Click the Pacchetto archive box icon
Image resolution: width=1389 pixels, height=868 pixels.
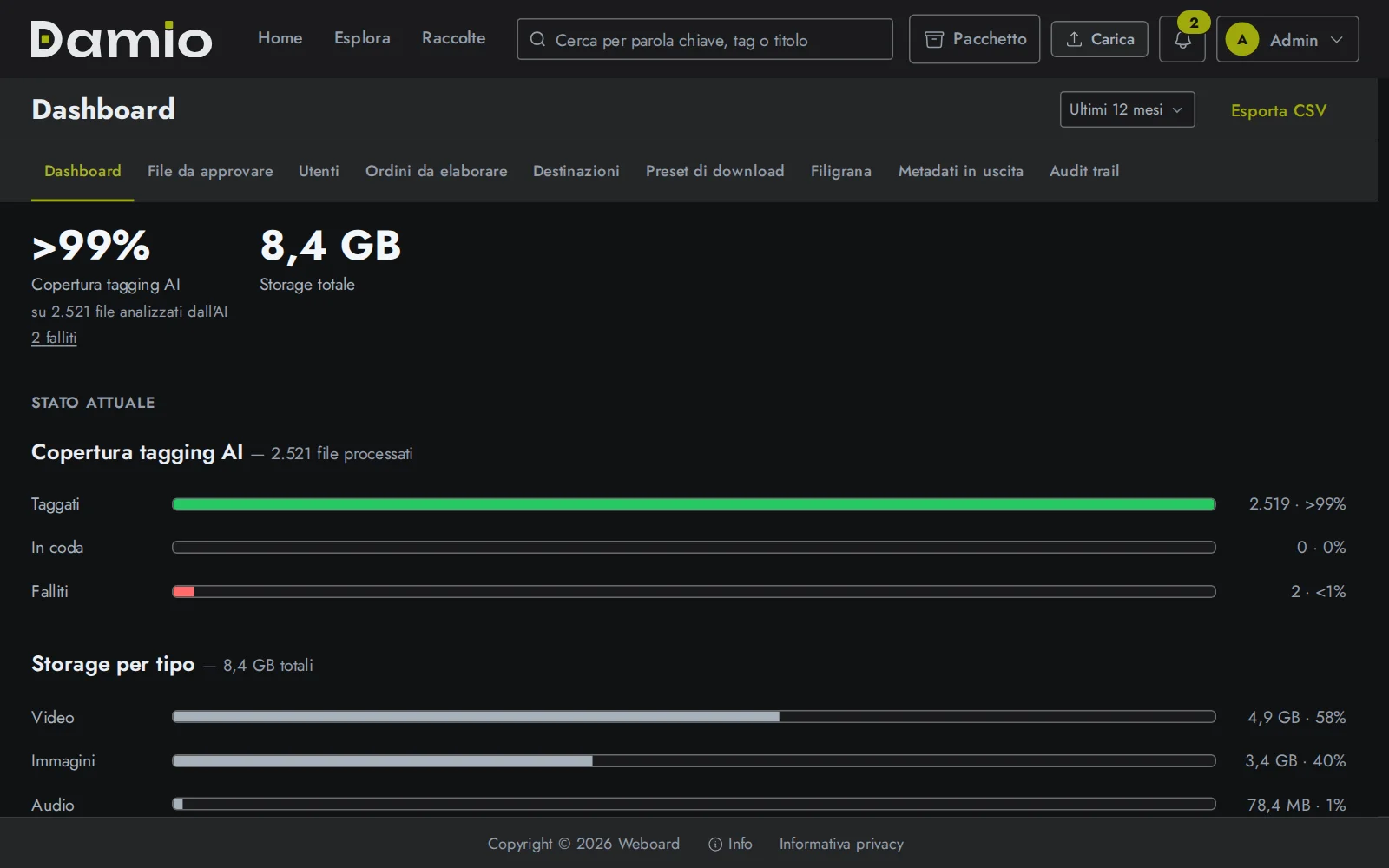pyautogui.click(x=934, y=39)
